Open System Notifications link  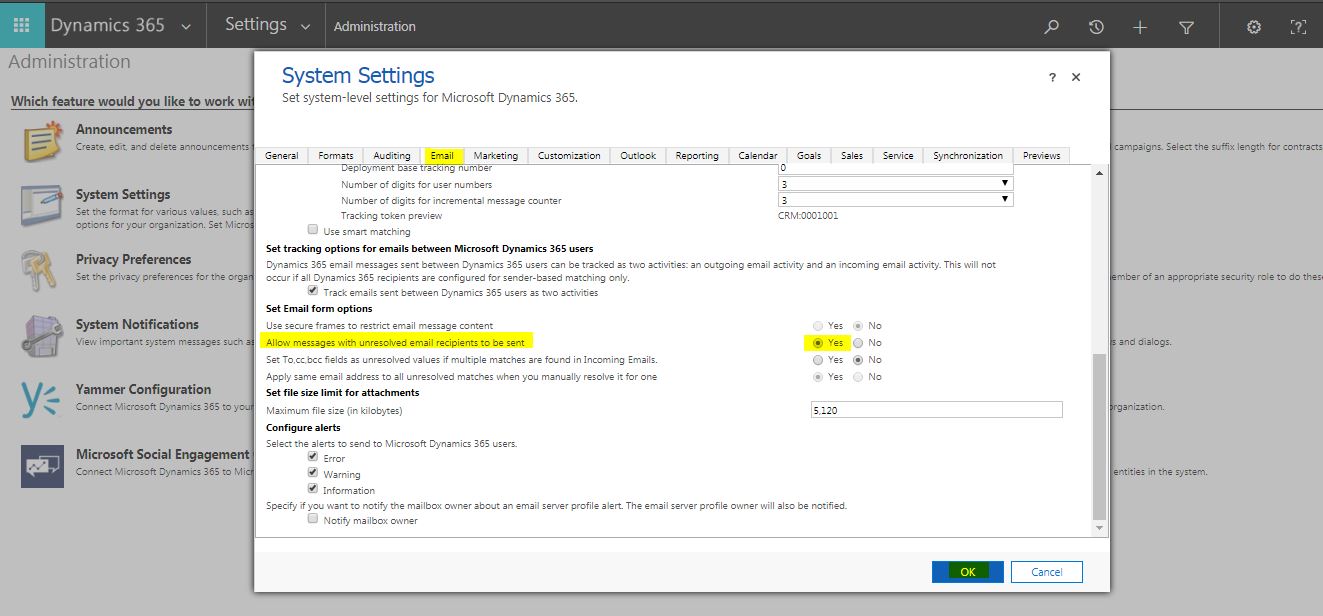(x=137, y=324)
